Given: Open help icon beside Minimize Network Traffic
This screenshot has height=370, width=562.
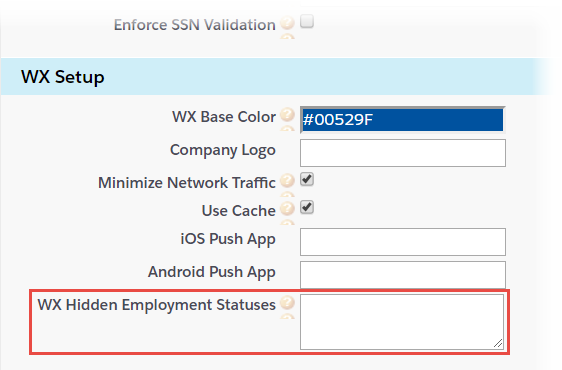Looking at the screenshot, I should coord(287,181).
